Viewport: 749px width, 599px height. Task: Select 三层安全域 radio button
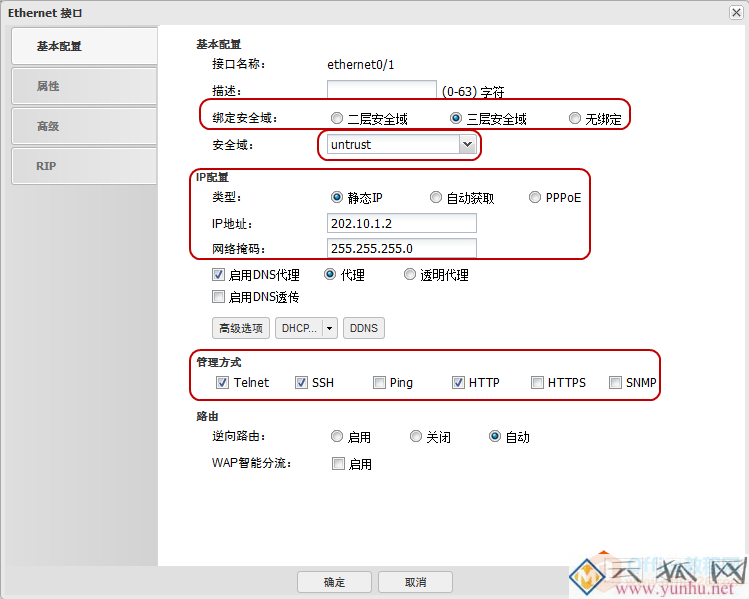pos(456,118)
